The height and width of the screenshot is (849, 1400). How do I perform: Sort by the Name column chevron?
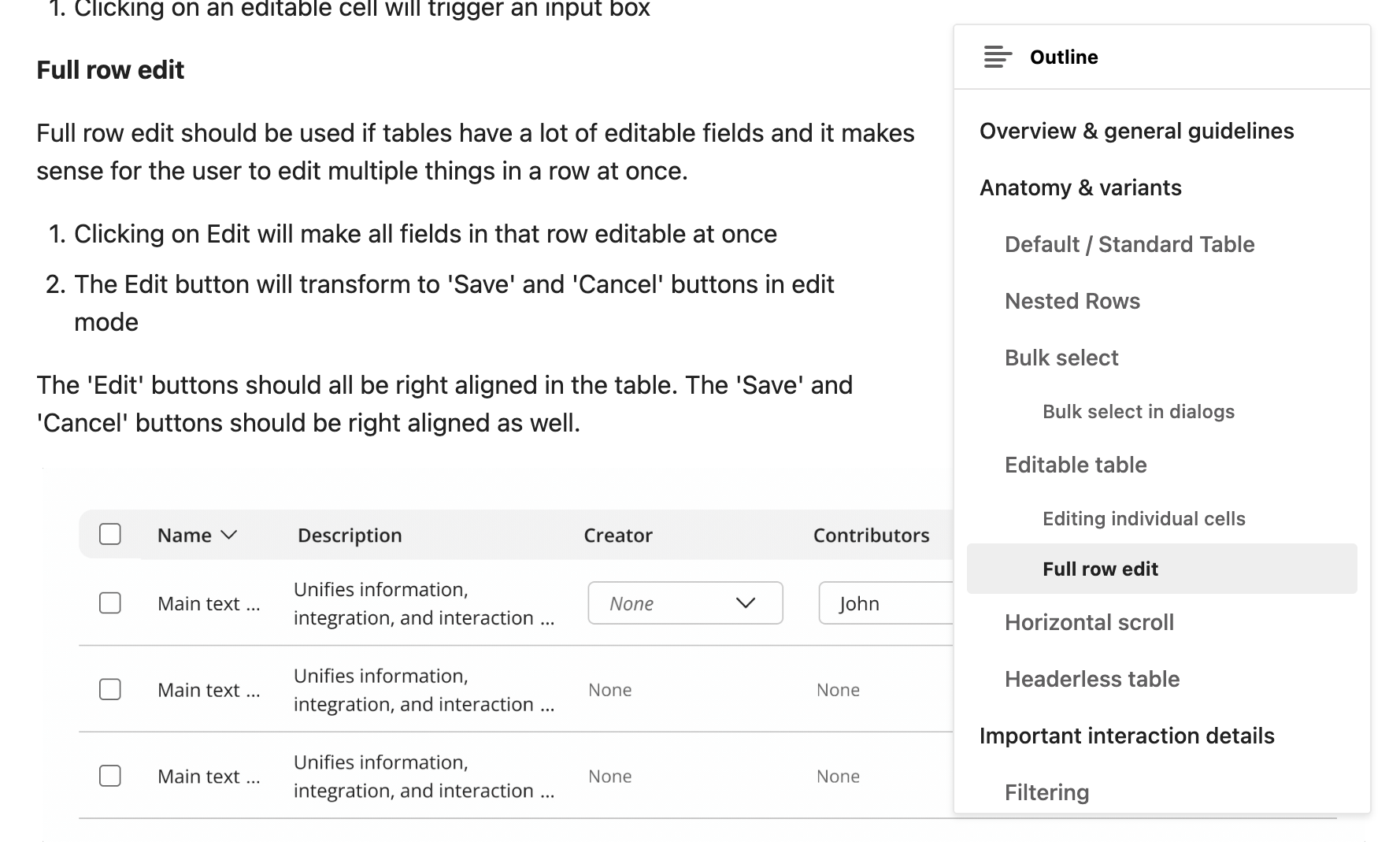coord(229,535)
